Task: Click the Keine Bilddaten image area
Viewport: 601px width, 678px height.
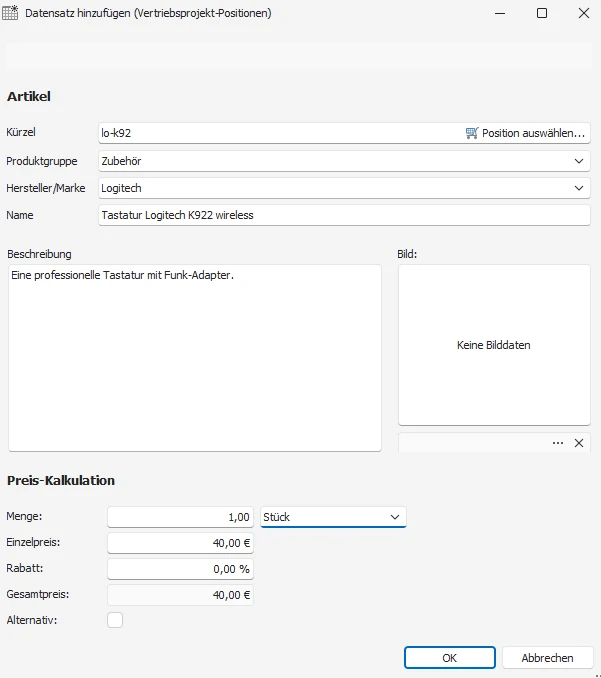Action: tap(494, 345)
